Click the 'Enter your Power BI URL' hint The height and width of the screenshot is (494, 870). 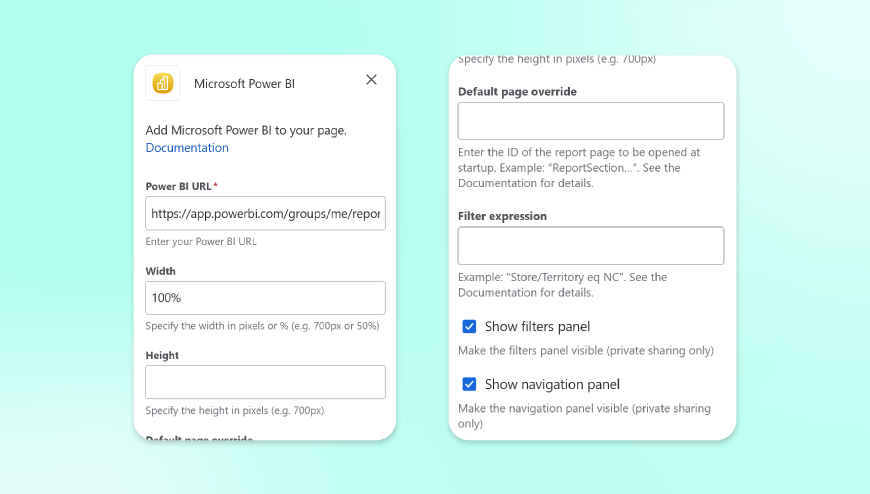(x=201, y=241)
